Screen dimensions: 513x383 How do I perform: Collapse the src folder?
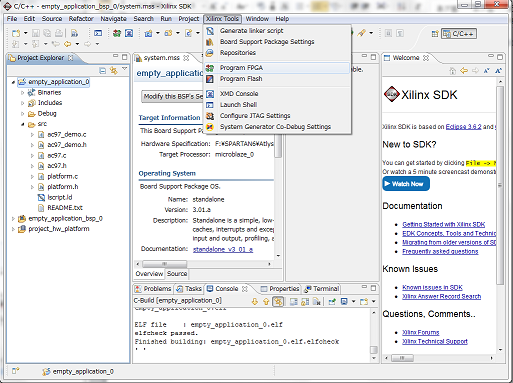tap(23, 124)
